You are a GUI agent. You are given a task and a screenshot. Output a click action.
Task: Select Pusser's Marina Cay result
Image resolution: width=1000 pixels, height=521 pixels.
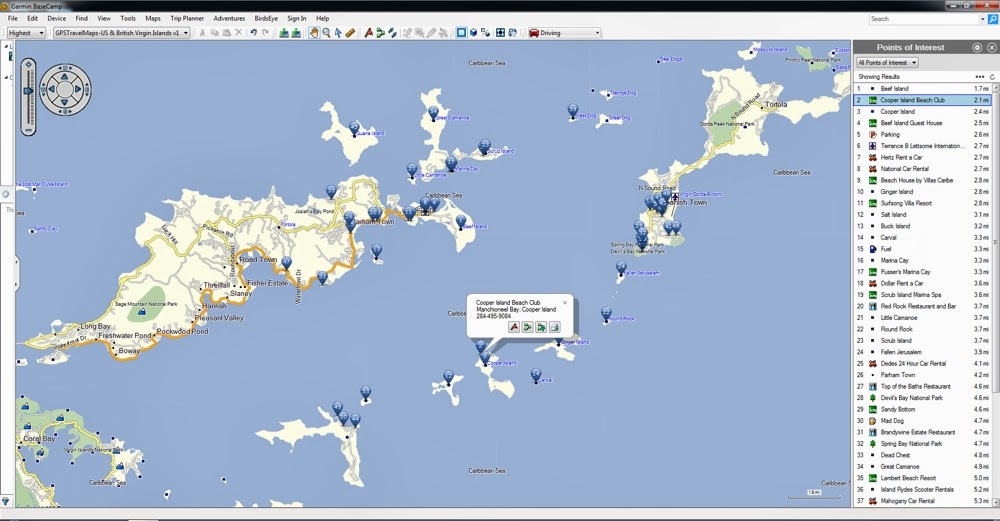click(x=922, y=272)
